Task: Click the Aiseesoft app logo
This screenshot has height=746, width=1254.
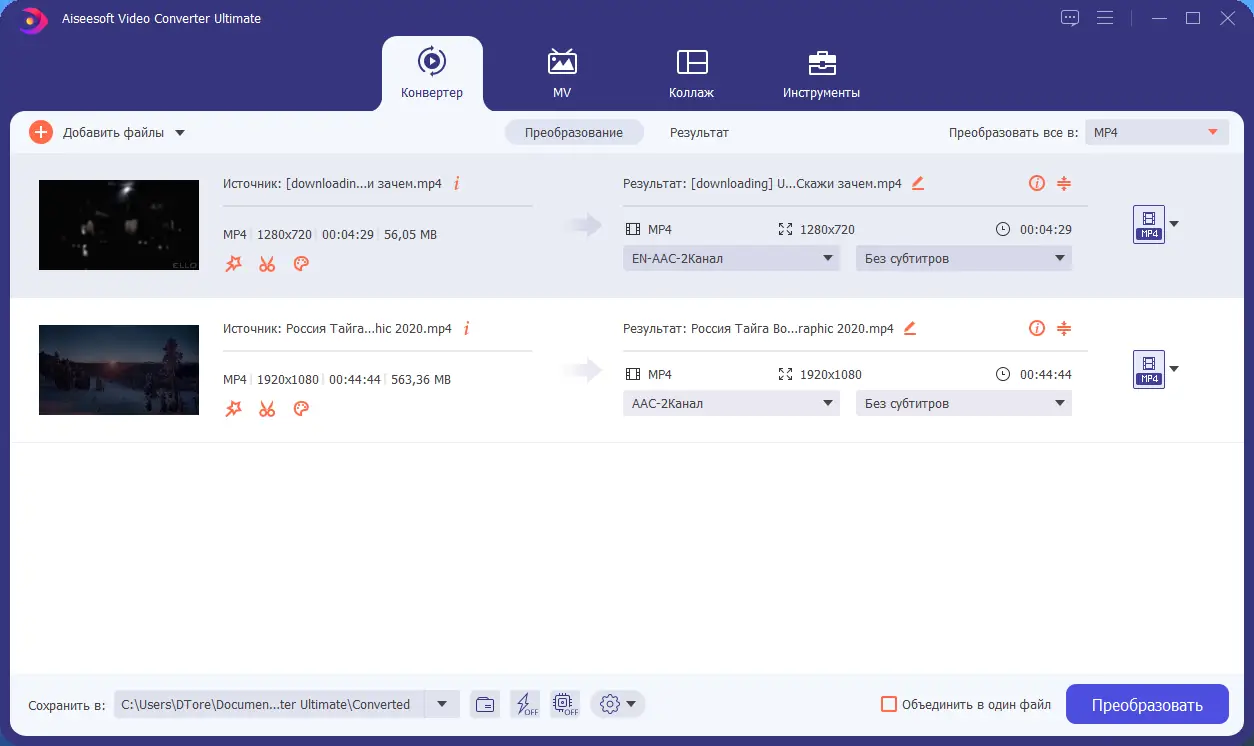Action: click(33, 19)
